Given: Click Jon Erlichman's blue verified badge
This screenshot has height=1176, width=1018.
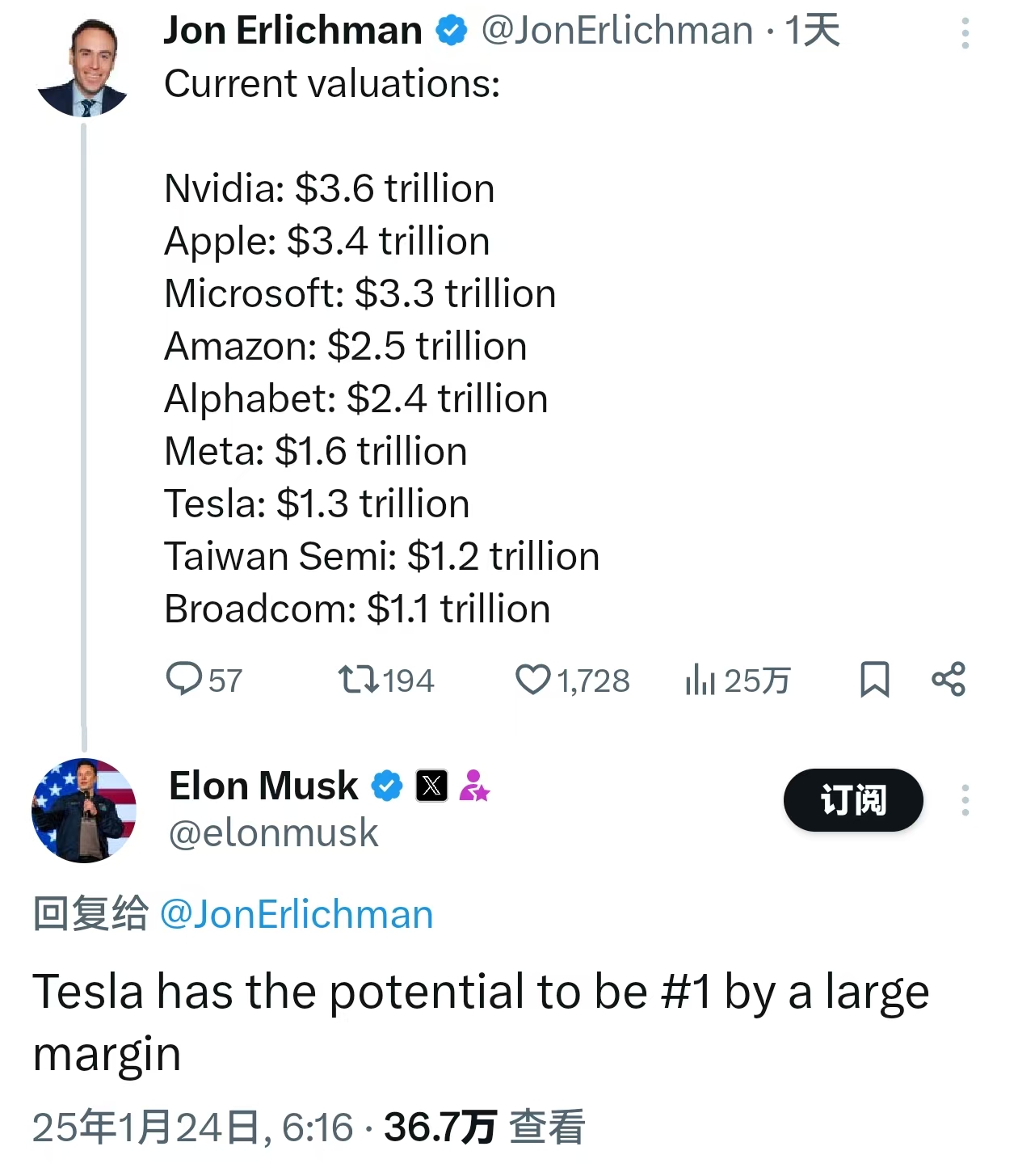Looking at the screenshot, I should 452,31.
